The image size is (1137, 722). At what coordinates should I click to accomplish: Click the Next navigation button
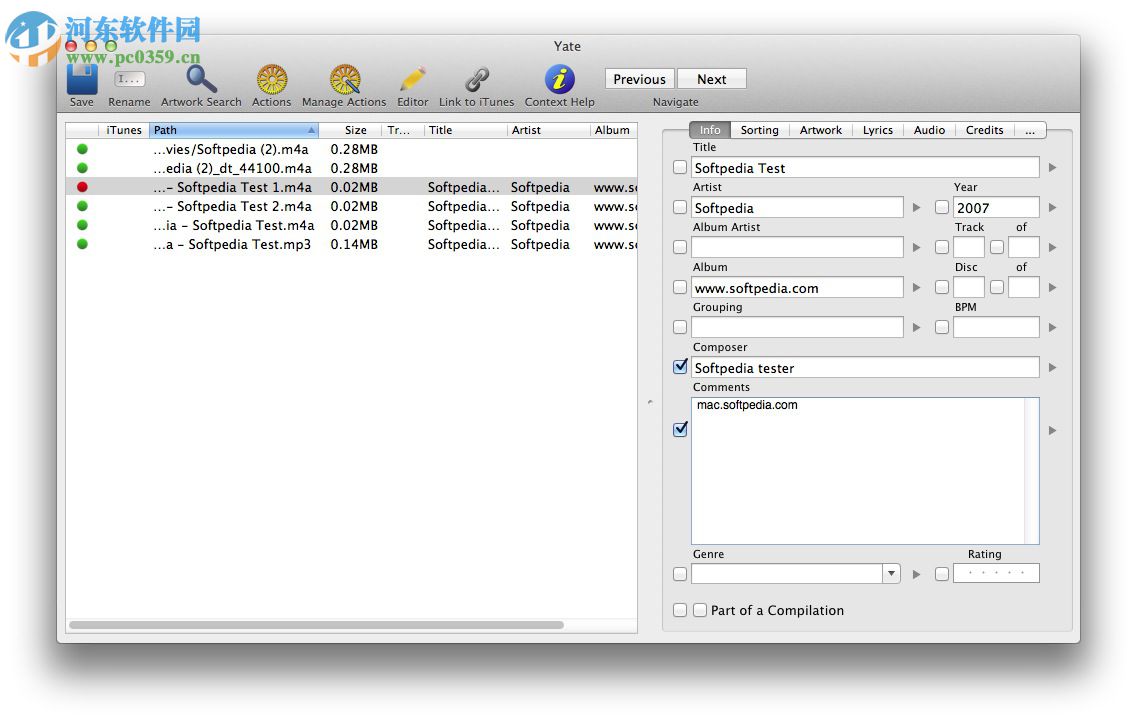(712, 79)
